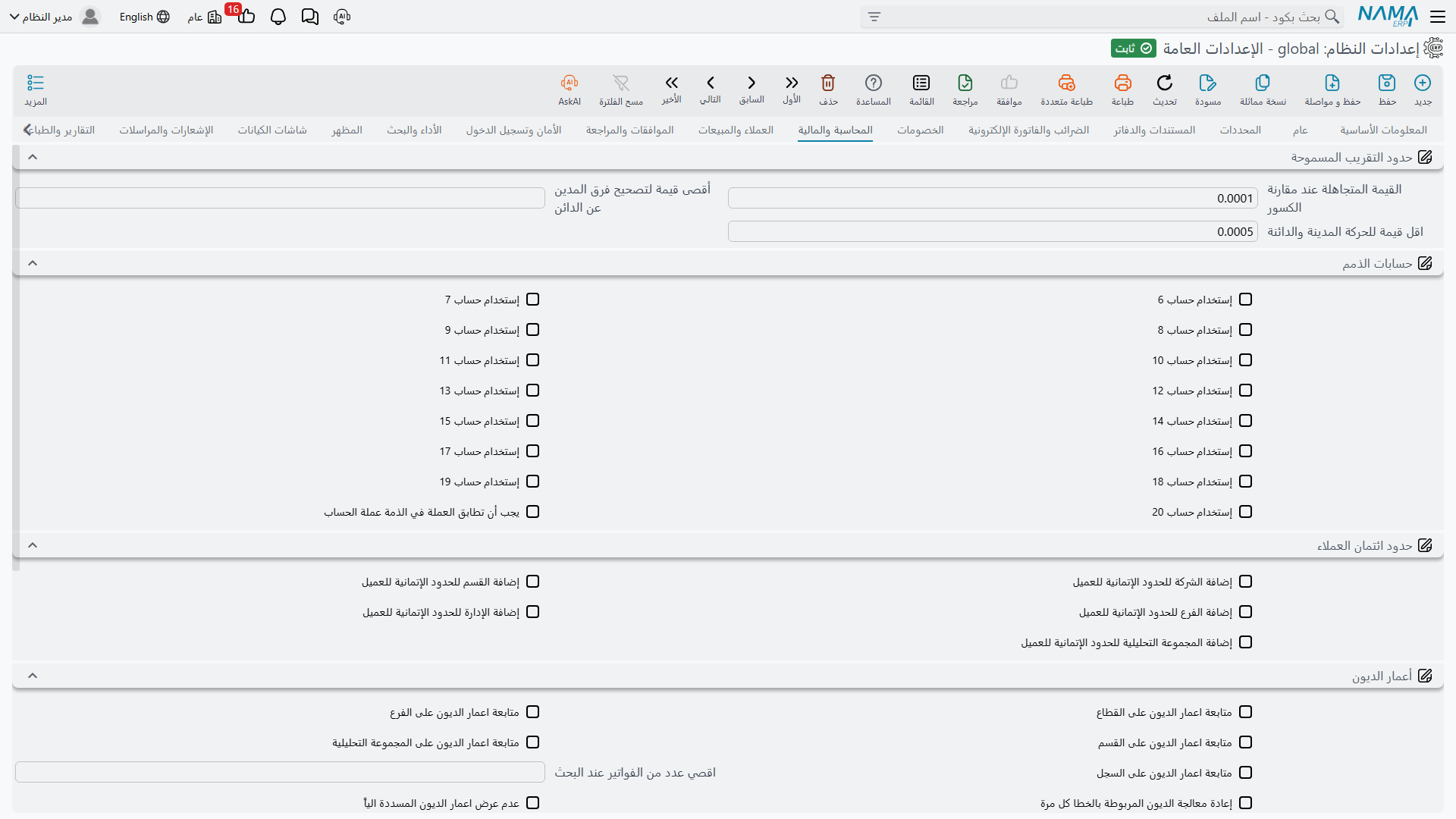Check إستخدام حساب 20 checkbox
This screenshot has width=1456, height=819.
[1245, 512]
